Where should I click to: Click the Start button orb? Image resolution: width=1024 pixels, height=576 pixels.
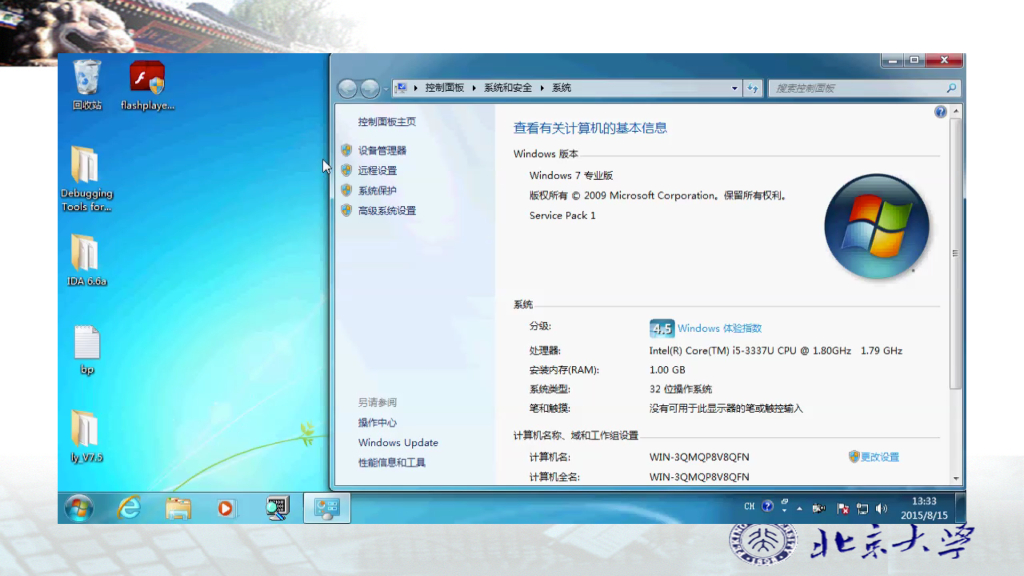80,508
